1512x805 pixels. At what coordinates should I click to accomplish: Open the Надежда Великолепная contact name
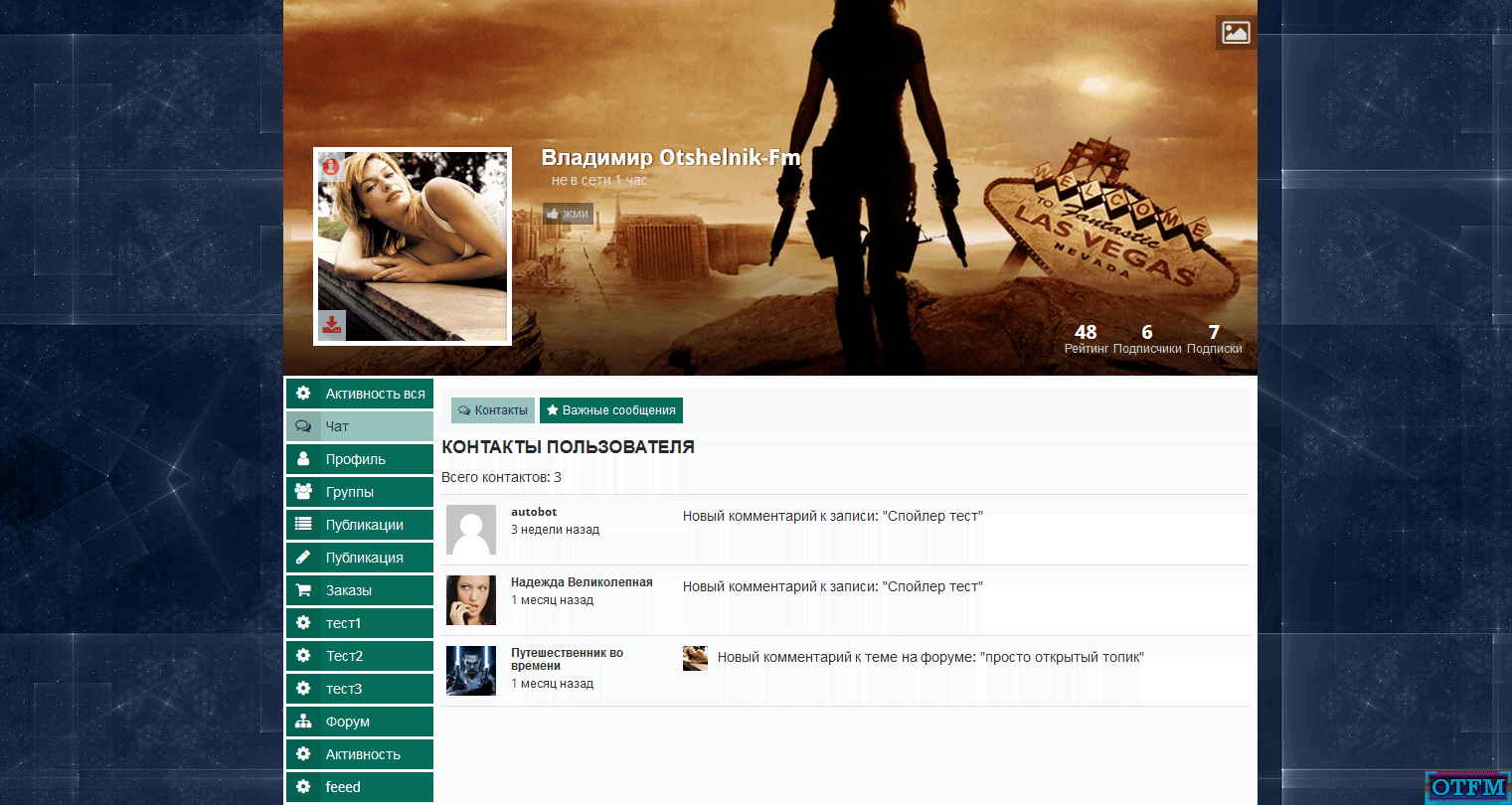coord(582,582)
